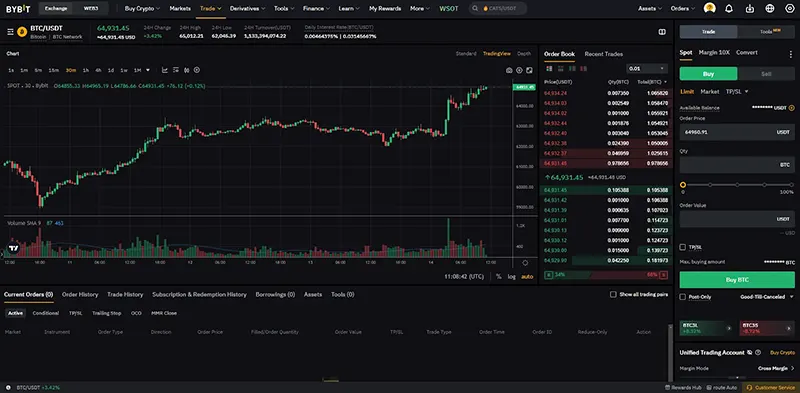
Task: Toggle the layout icon near pair header
Action: click(662, 32)
